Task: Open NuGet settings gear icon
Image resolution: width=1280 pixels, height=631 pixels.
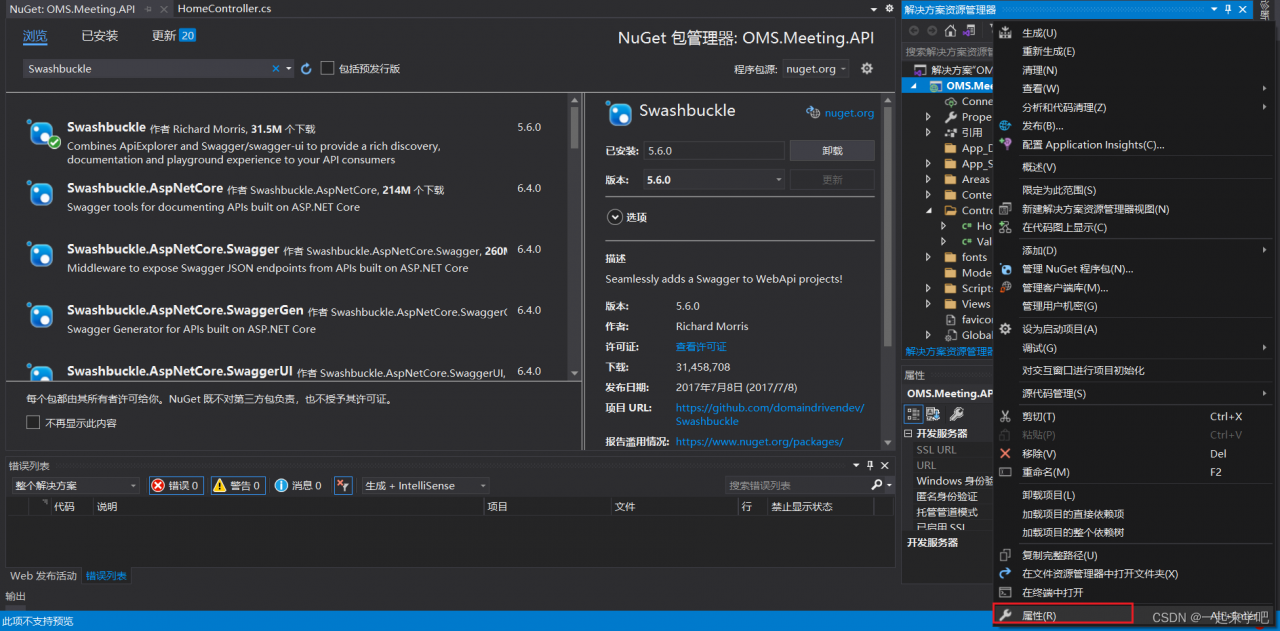Action: point(867,69)
